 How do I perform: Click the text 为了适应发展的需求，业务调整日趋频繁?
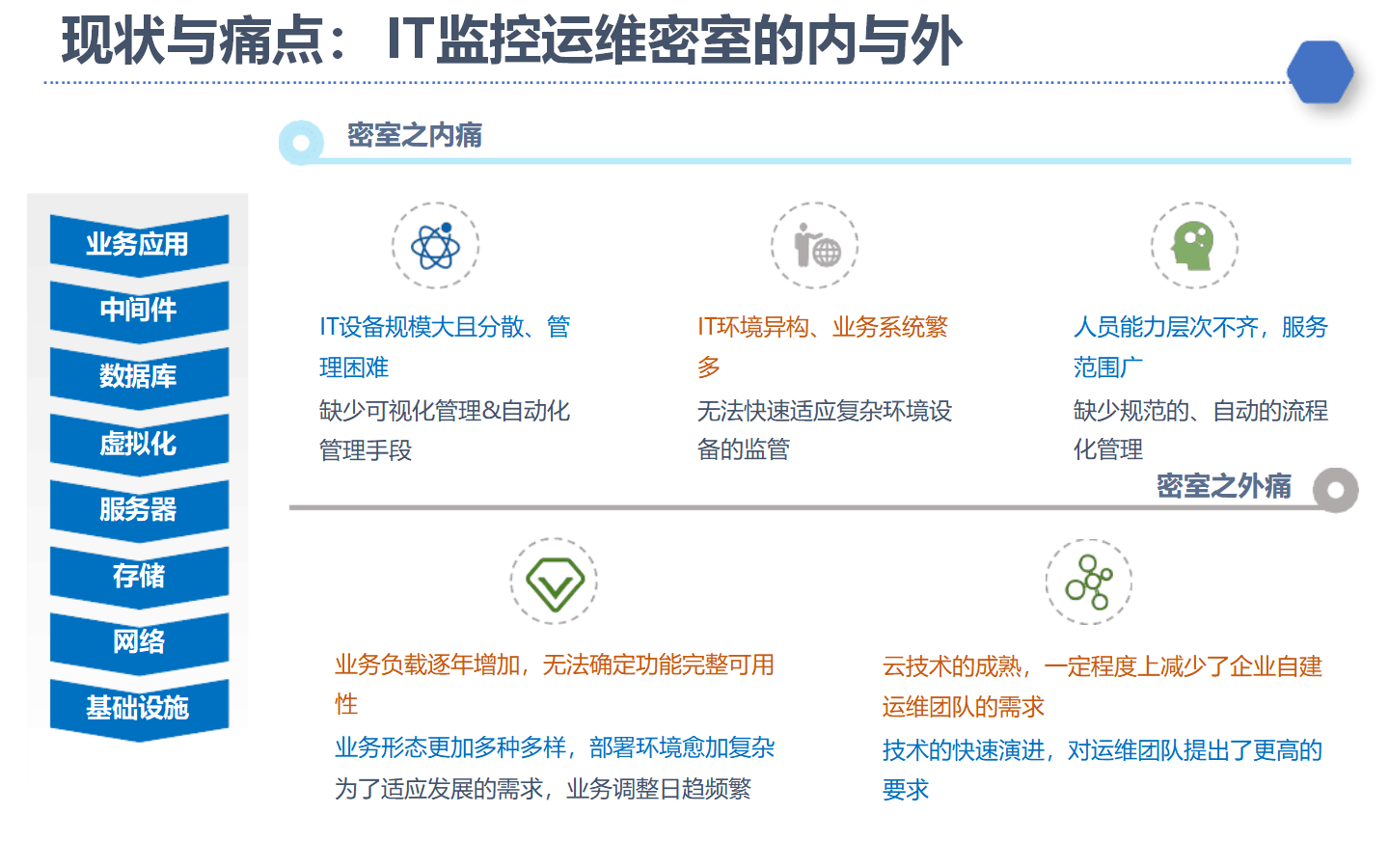click(543, 789)
